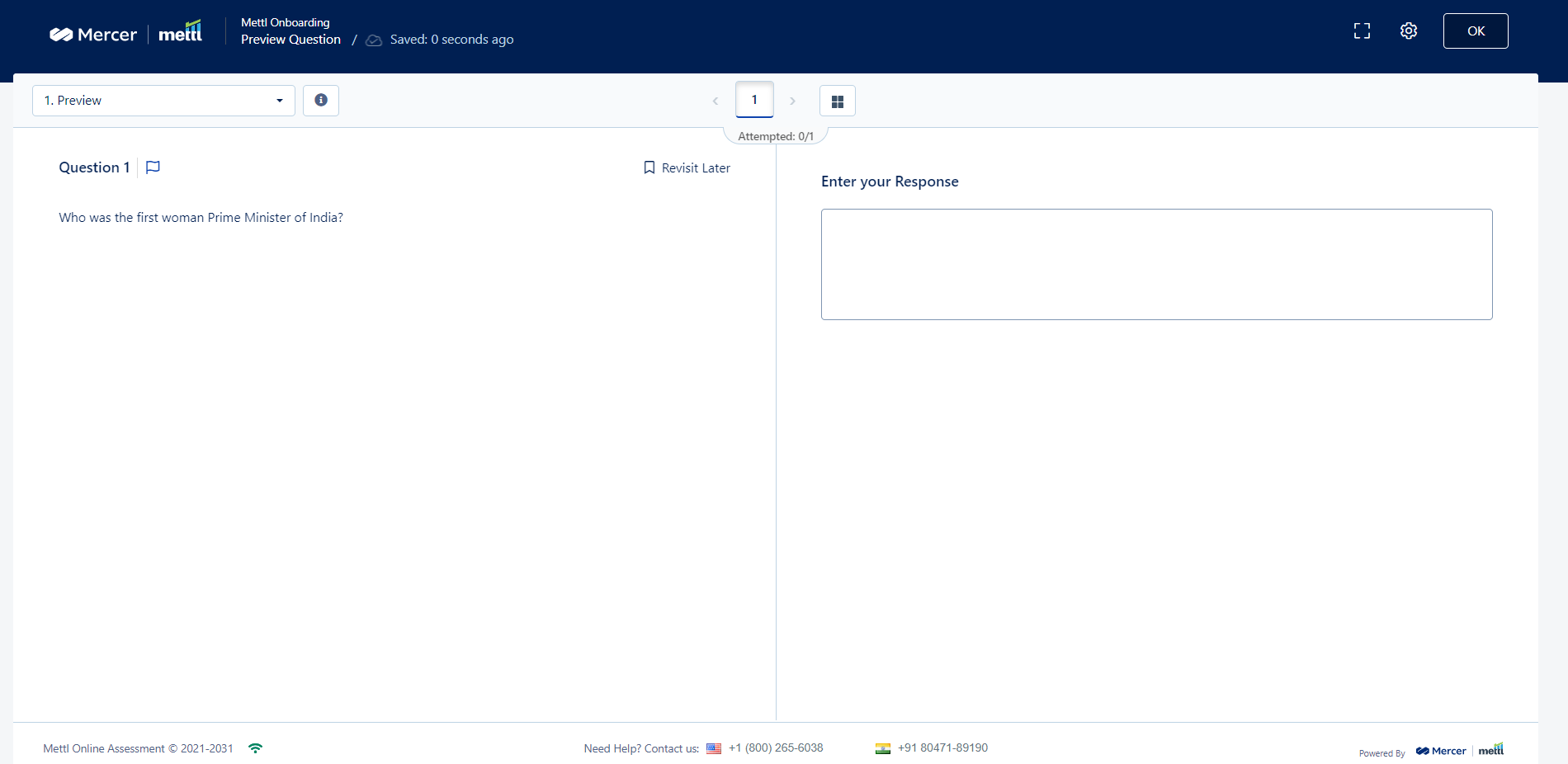Click the section info icon

tap(321, 101)
